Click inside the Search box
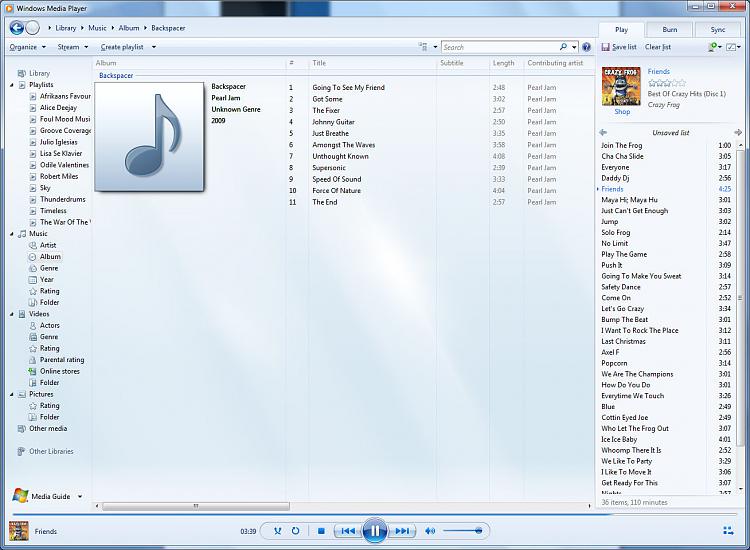 point(500,47)
